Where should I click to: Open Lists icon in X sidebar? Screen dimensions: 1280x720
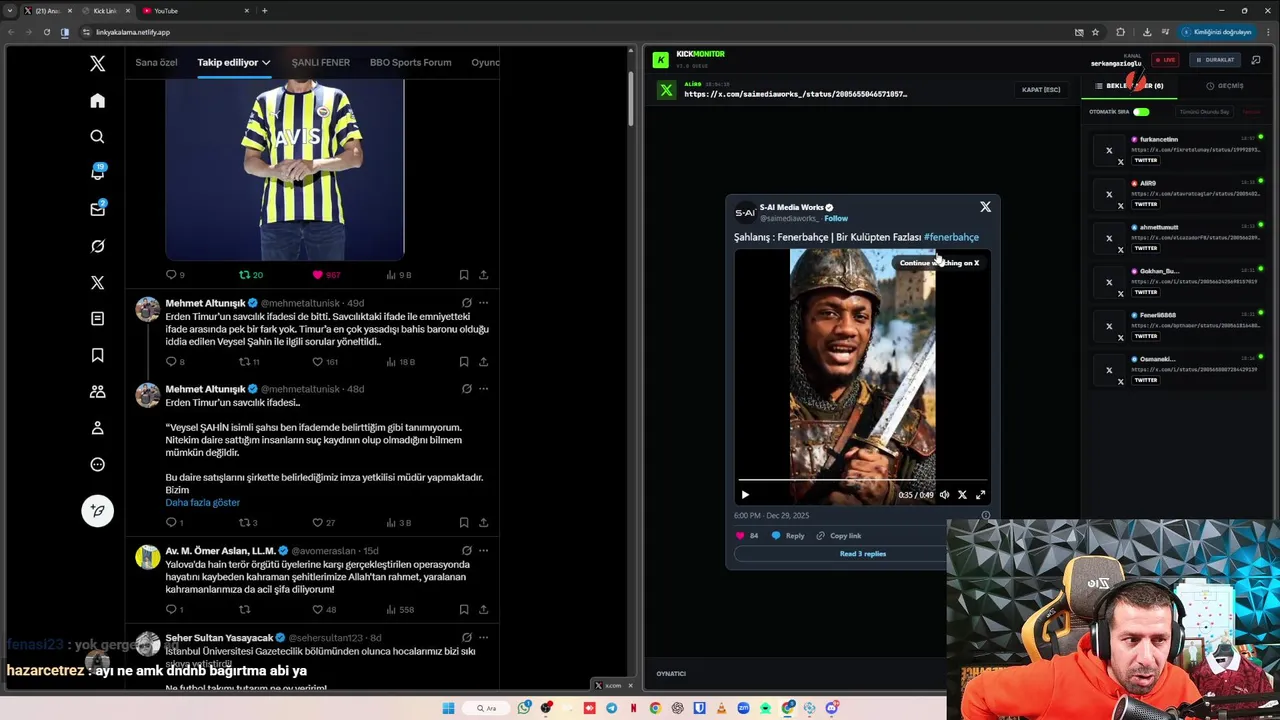click(x=97, y=319)
